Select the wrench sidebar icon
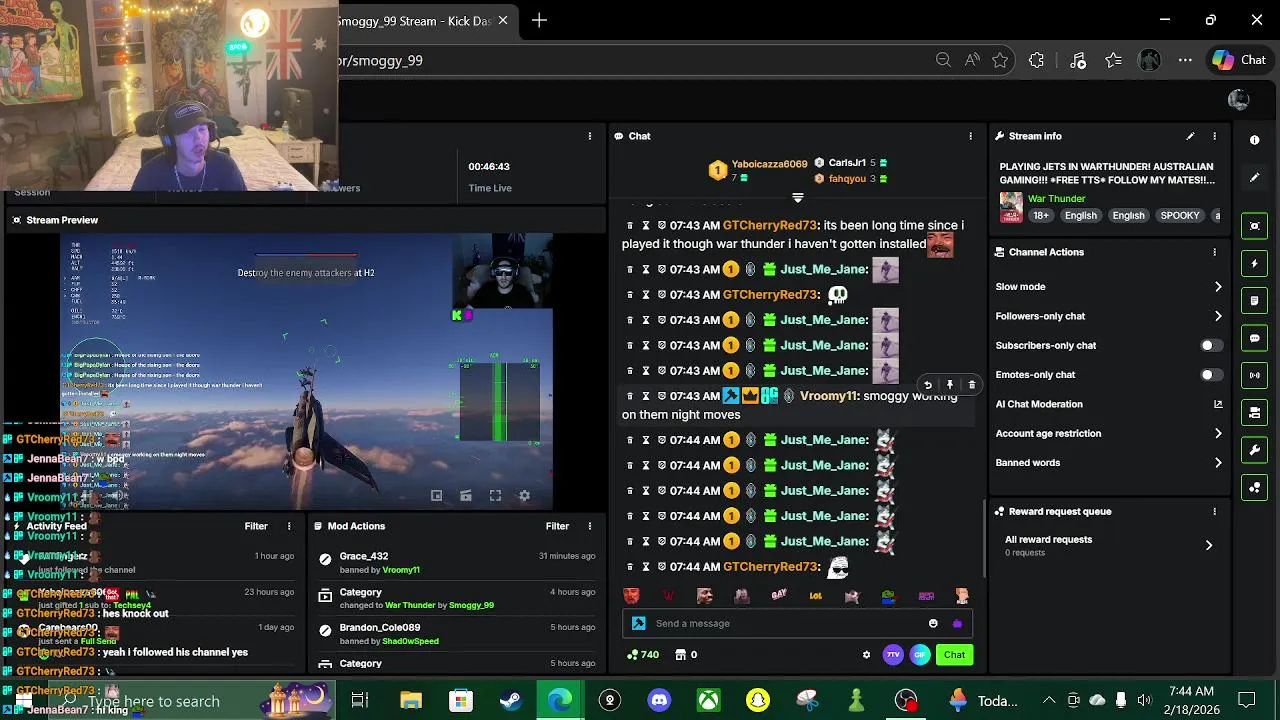The image size is (1280, 720). pyautogui.click(x=1254, y=450)
